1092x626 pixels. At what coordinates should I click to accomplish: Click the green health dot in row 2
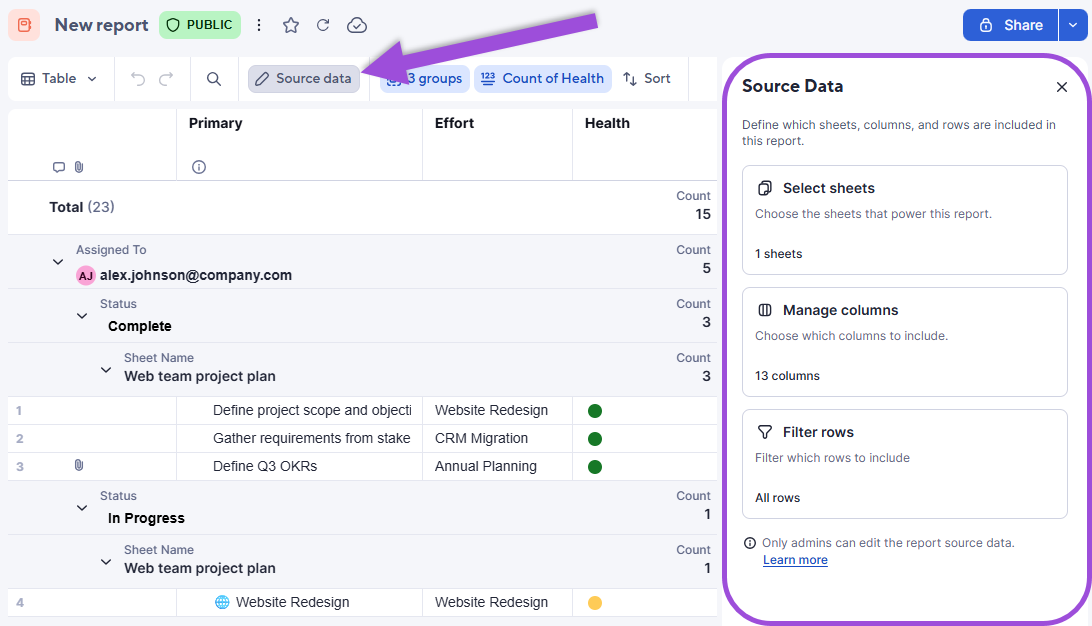(595, 439)
